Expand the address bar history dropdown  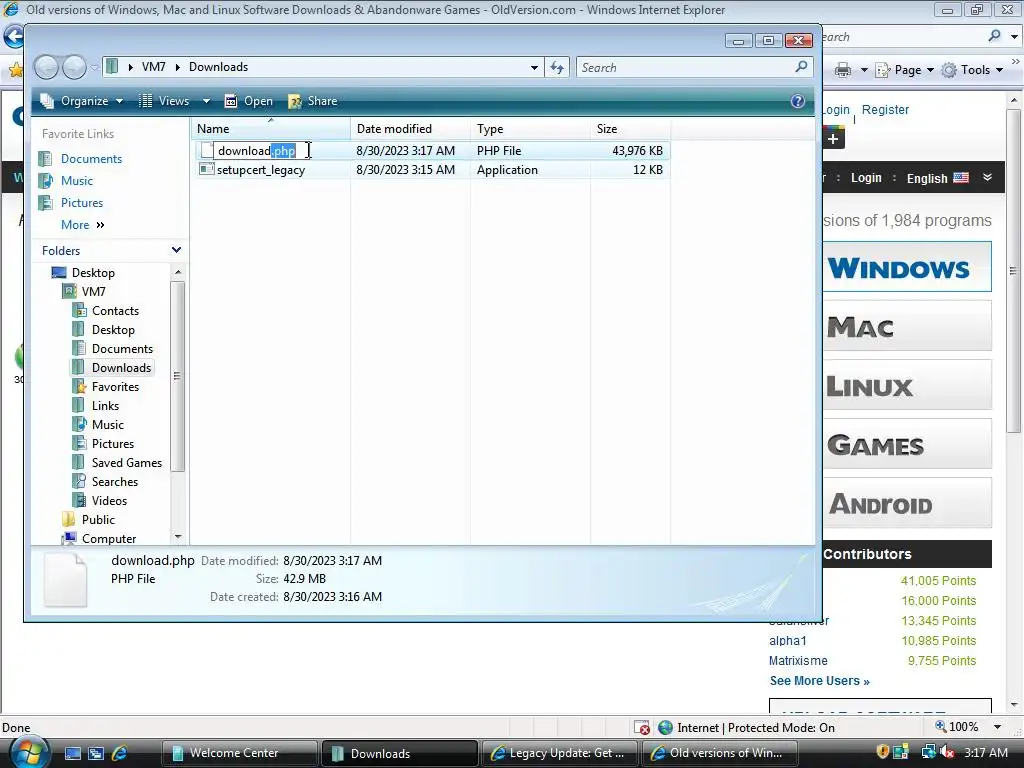[x=534, y=67]
